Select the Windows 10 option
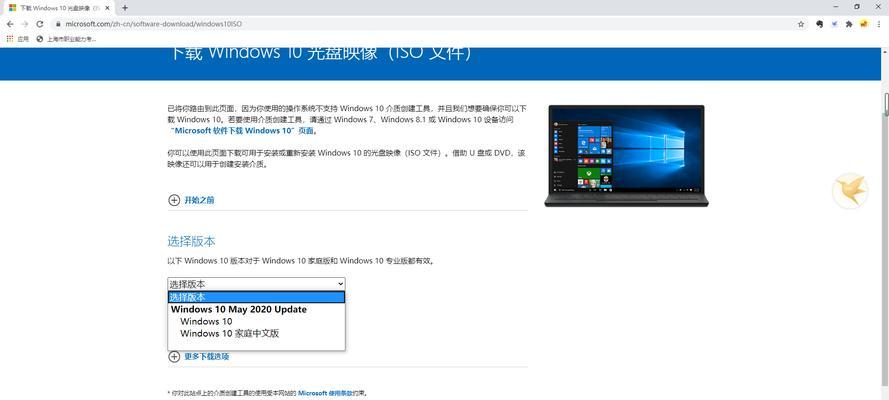889x400 pixels. pyautogui.click(x=256, y=321)
